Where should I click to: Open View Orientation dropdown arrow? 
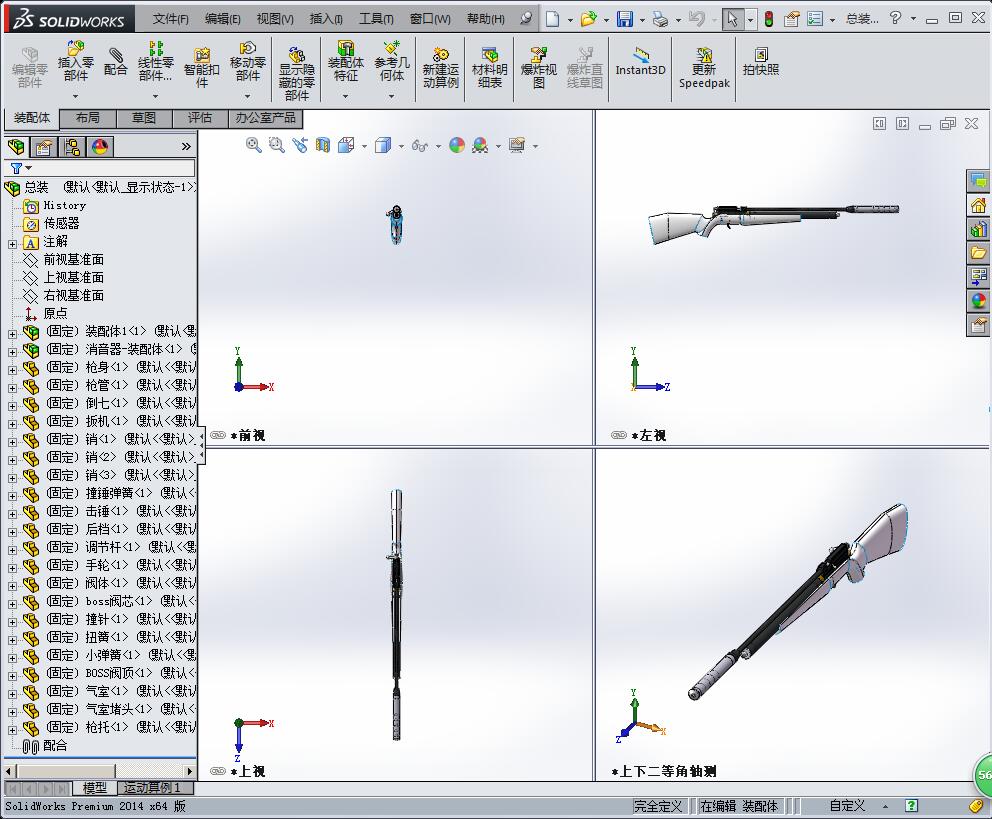point(364,146)
